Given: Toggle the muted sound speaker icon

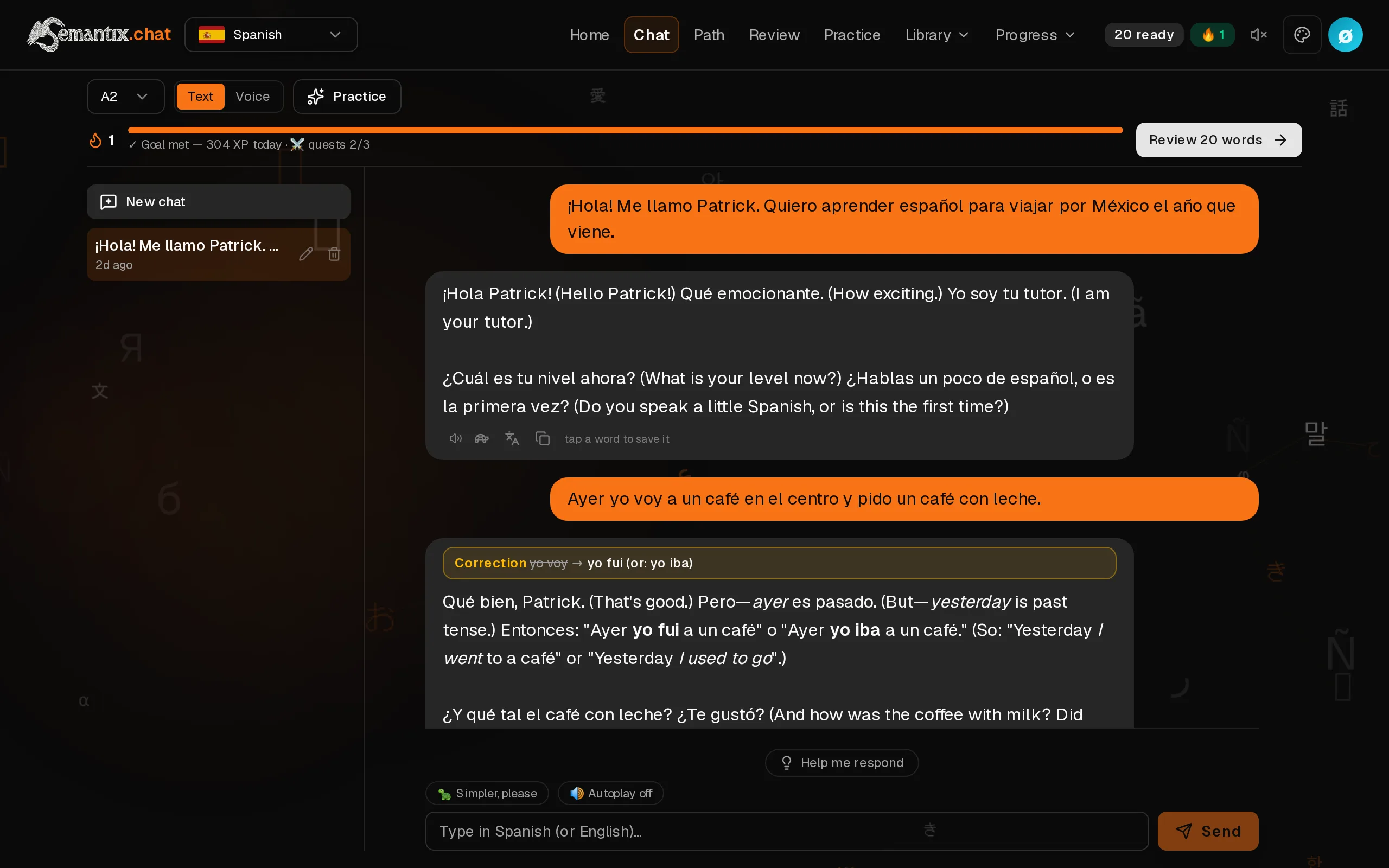Looking at the screenshot, I should pyautogui.click(x=1258, y=34).
